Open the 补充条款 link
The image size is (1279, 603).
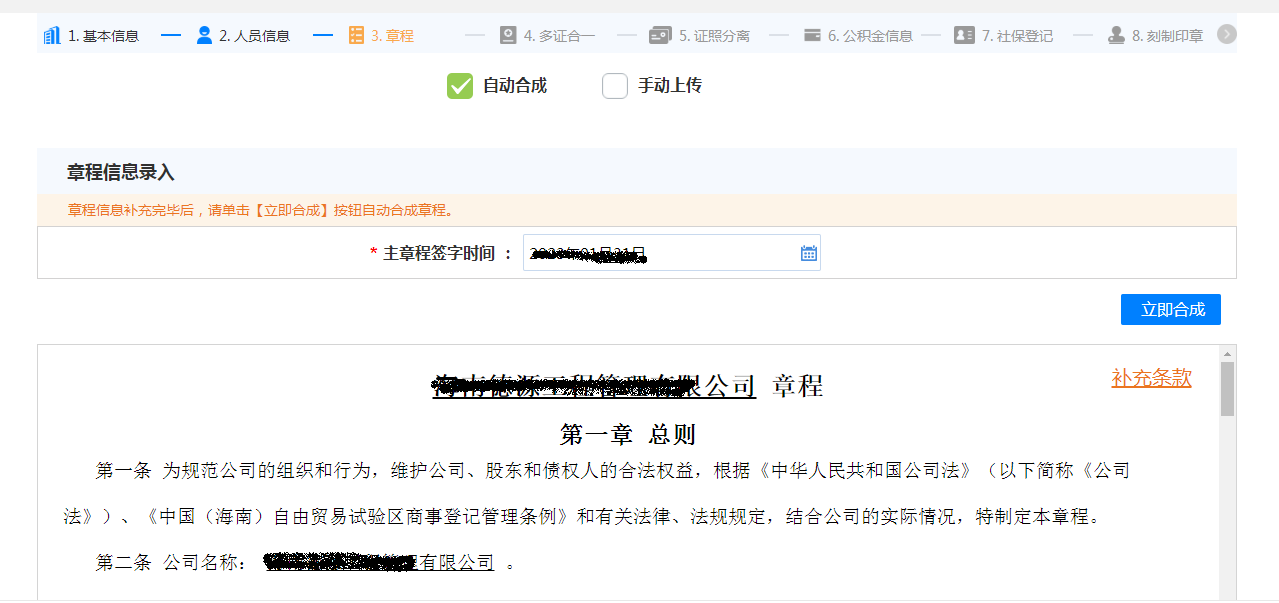coord(1151,378)
